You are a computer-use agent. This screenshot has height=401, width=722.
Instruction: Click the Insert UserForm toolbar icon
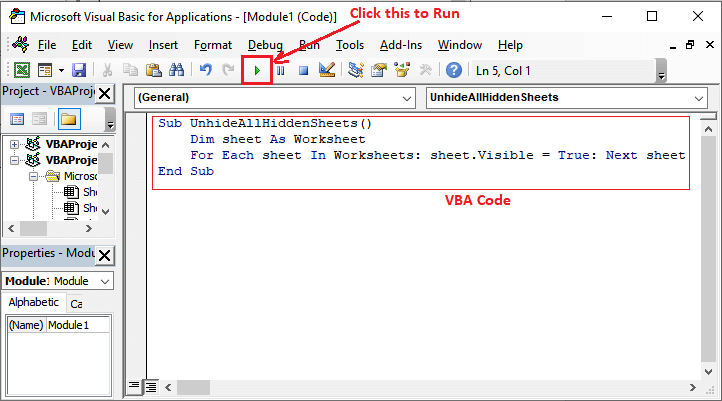click(x=45, y=70)
